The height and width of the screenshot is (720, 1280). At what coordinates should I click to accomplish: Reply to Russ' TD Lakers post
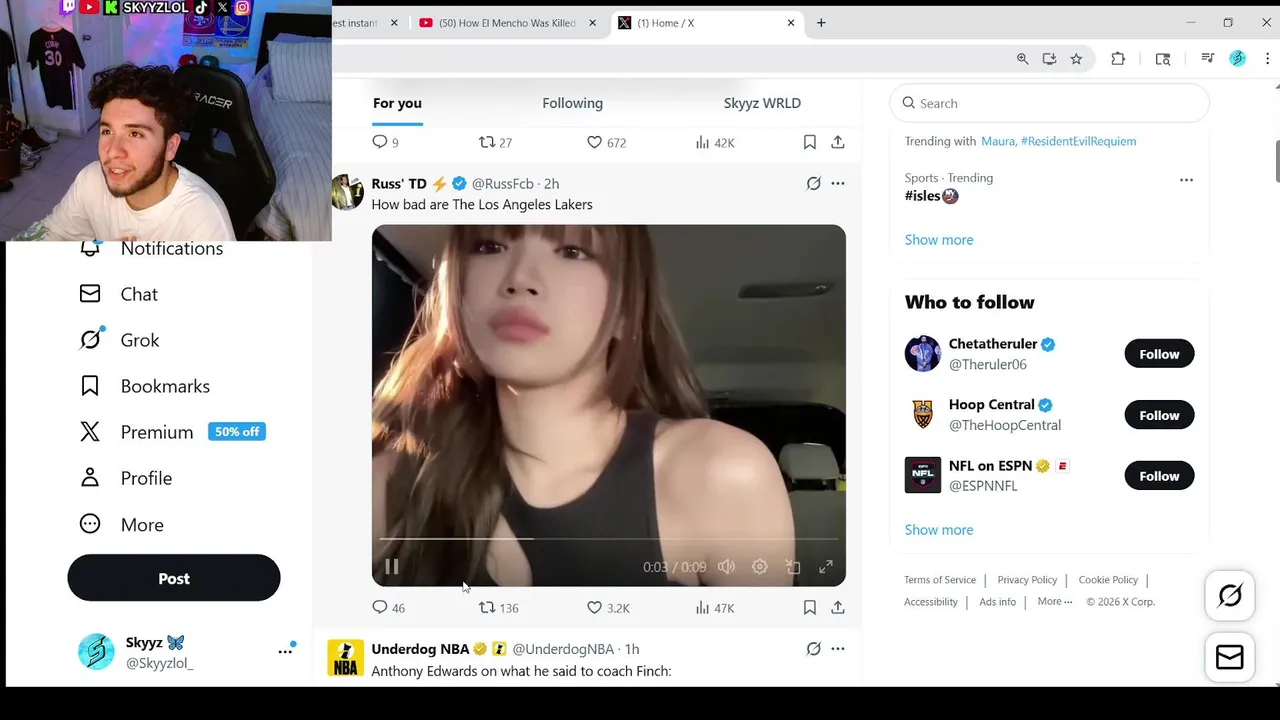point(388,608)
